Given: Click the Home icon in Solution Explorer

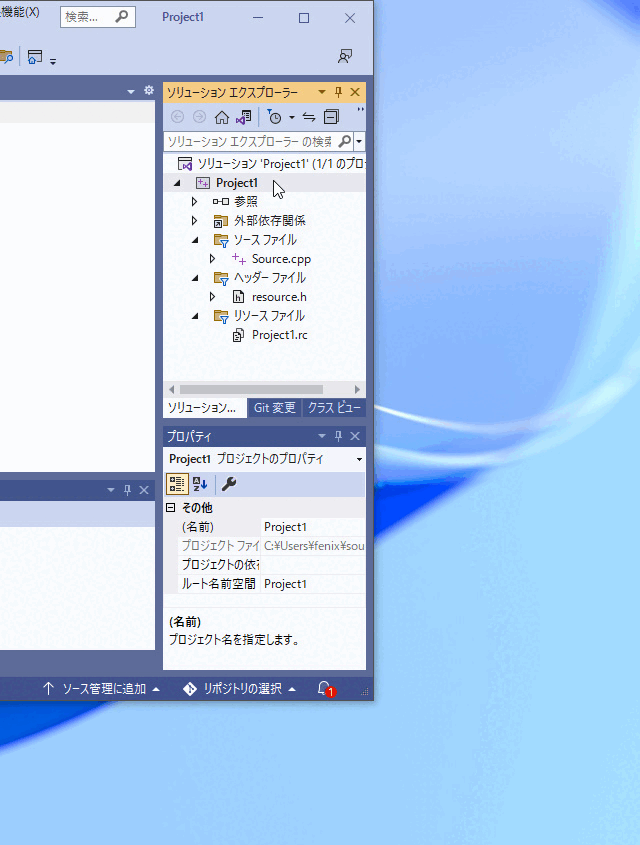Looking at the screenshot, I should (x=221, y=117).
